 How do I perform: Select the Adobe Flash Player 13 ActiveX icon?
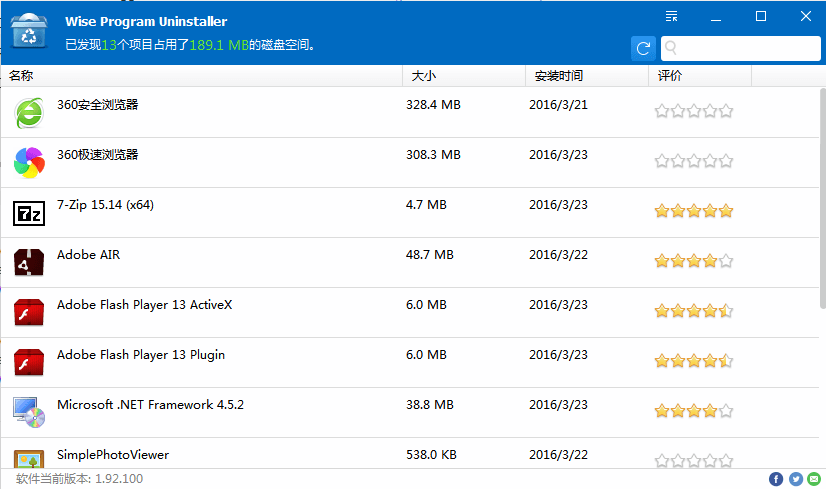29,312
